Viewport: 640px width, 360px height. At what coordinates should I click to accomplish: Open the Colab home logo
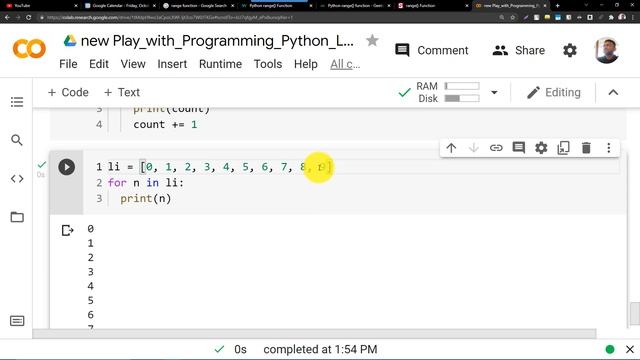tap(29, 49)
